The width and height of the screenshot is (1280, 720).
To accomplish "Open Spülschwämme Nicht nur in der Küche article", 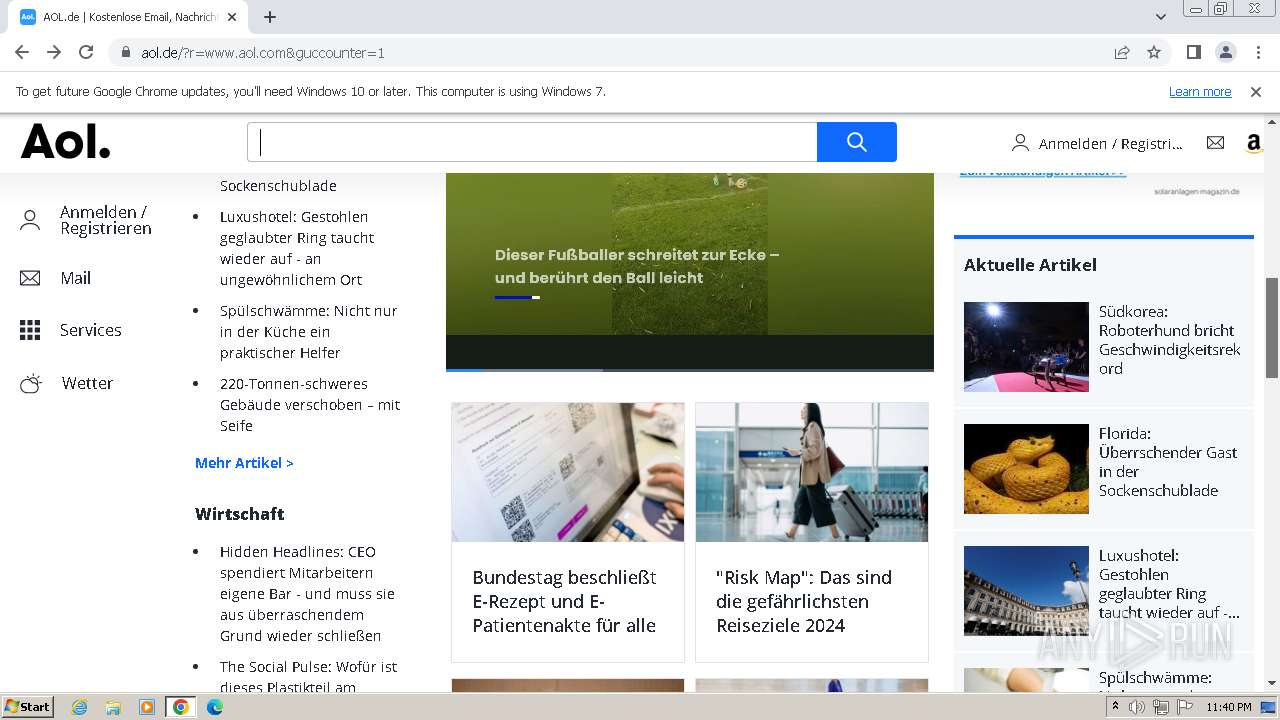I will tap(309, 332).
